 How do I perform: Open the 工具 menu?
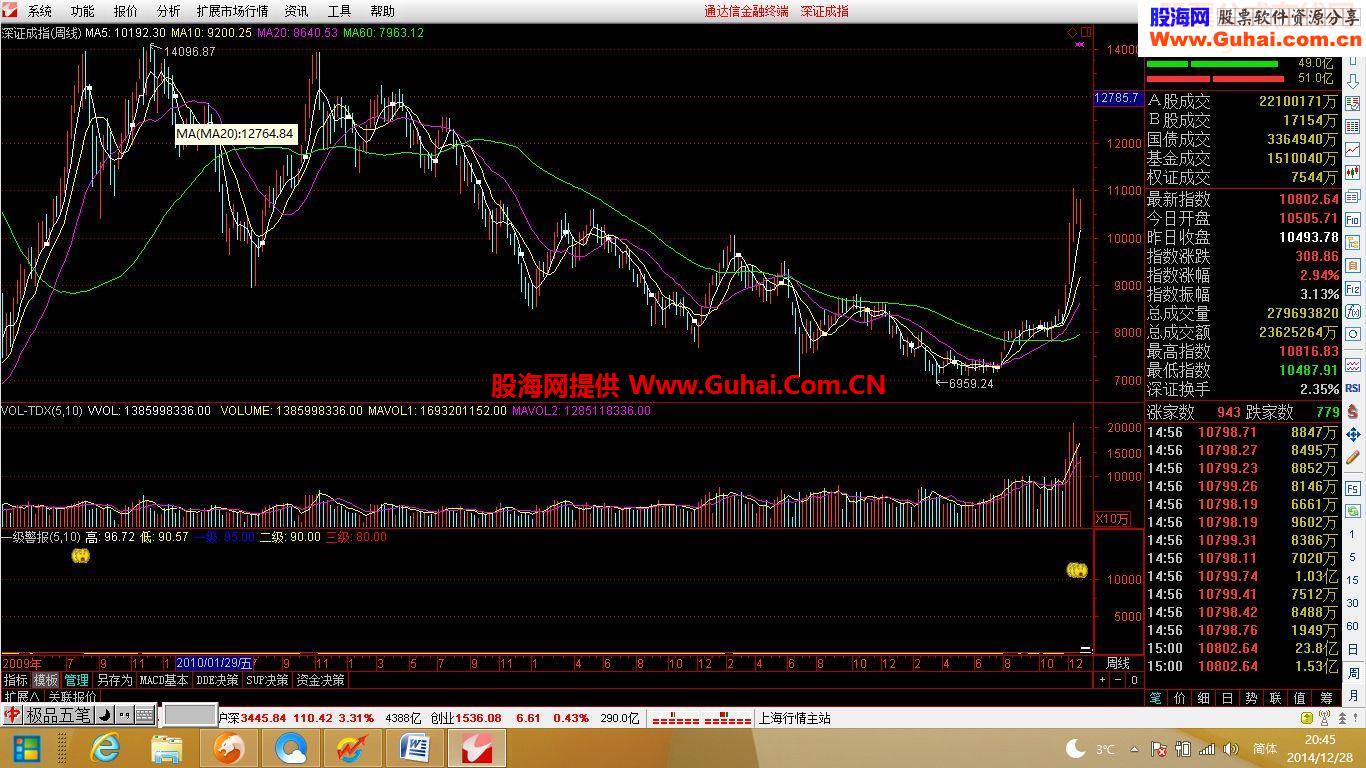[340, 11]
